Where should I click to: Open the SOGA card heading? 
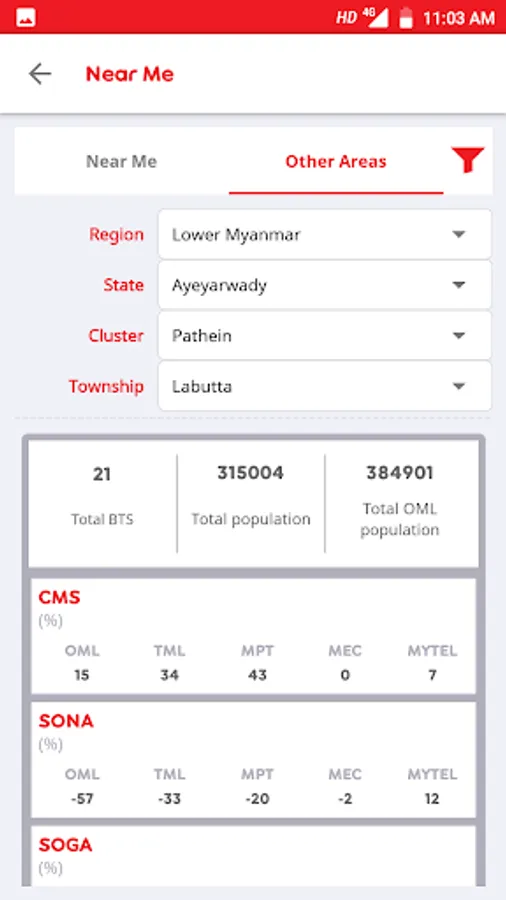tap(65, 845)
